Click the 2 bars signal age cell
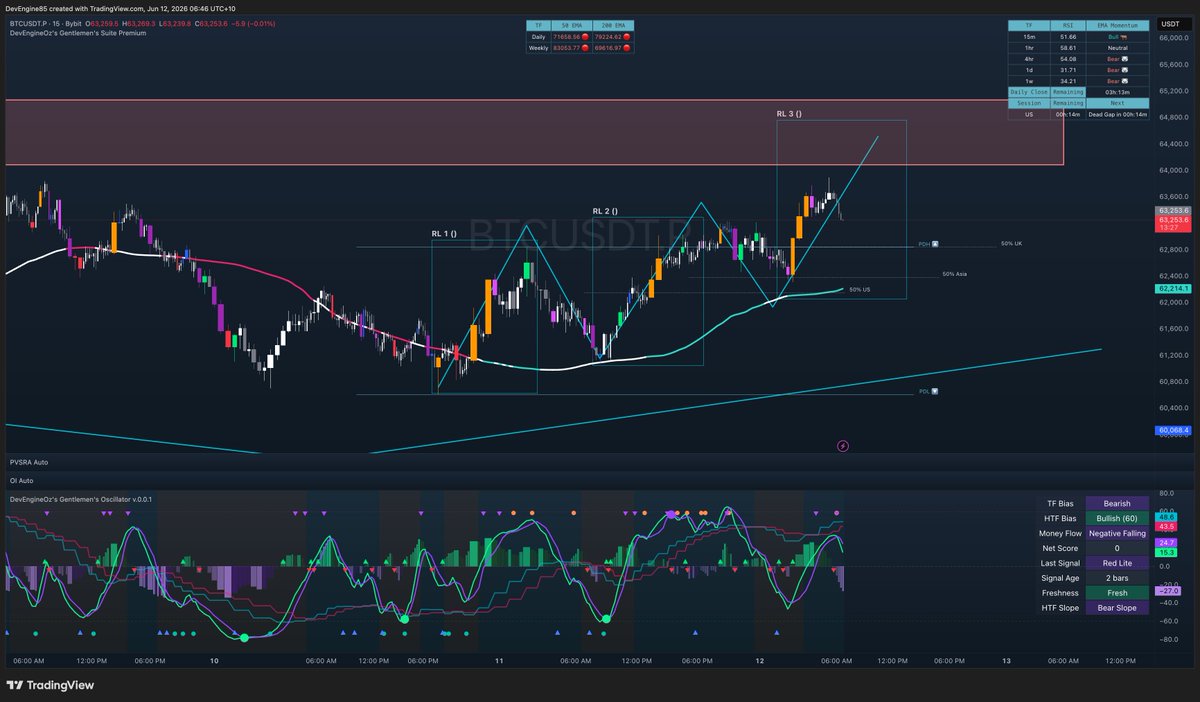The width and height of the screenshot is (1200, 702). pyautogui.click(x=1117, y=578)
